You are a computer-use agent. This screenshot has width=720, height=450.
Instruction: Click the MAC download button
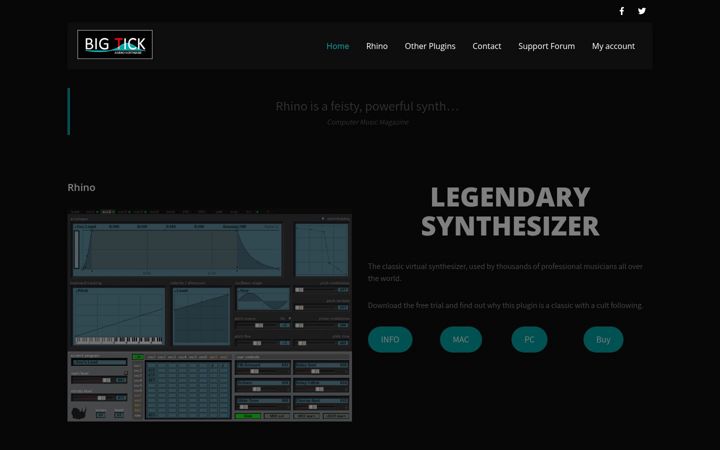[461, 339]
